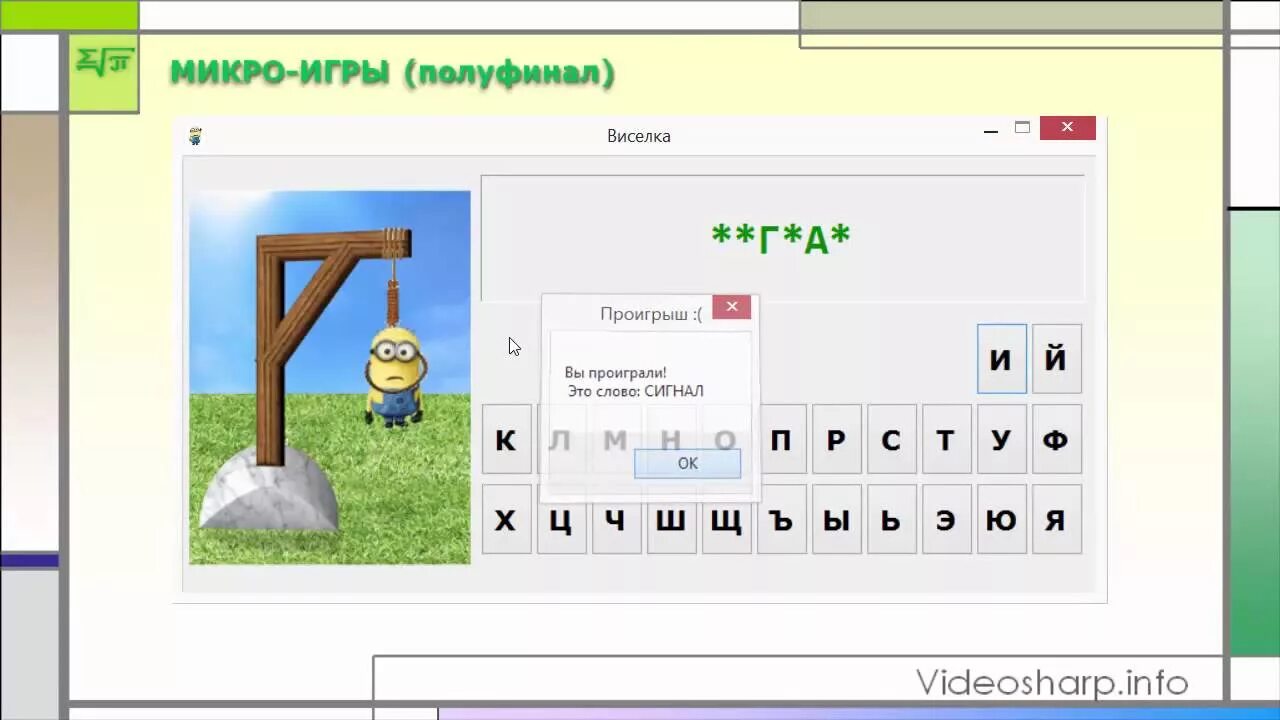The height and width of the screenshot is (720, 1280).
Task: Click the sigma-root logo icon
Action: [104, 63]
